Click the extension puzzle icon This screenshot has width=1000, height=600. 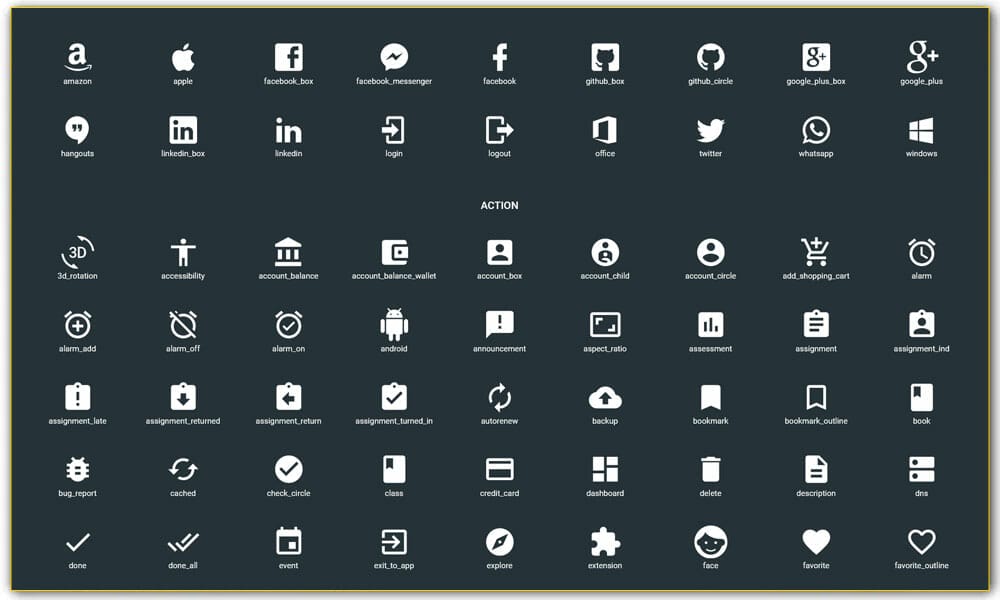pyautogui.click(x=604, y=541)
